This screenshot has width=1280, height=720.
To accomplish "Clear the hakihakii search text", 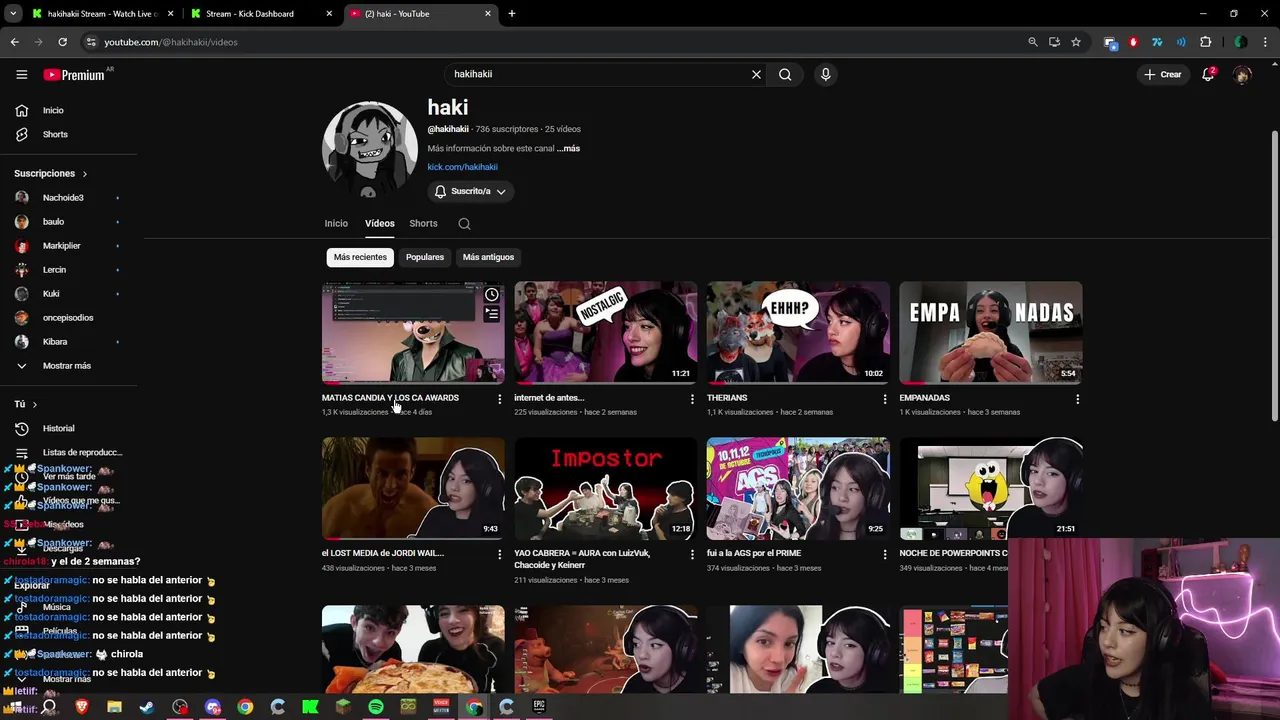I will point(756,74).
